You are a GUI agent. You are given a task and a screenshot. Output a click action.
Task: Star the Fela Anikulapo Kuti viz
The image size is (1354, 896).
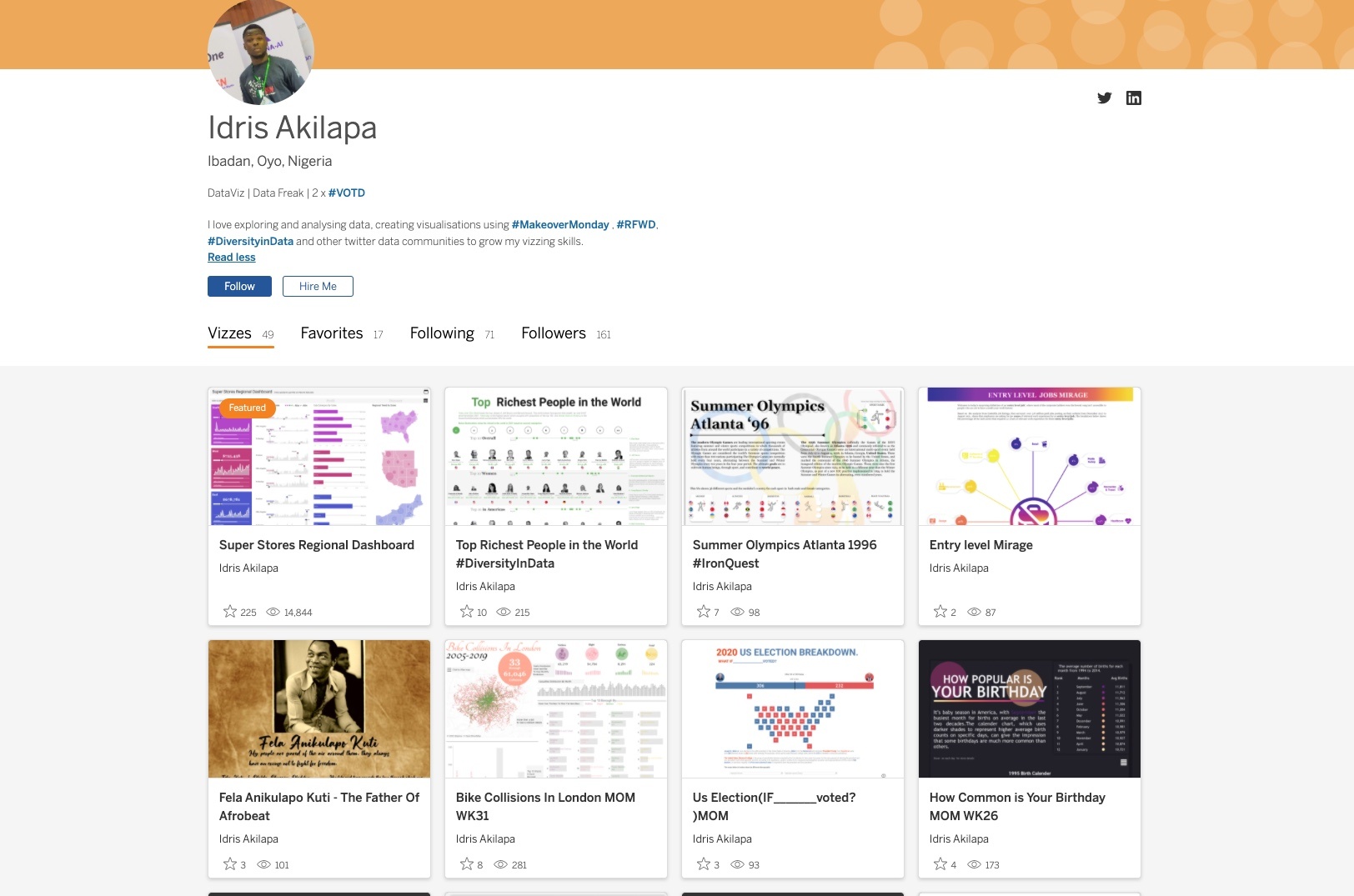pos(230,864)
